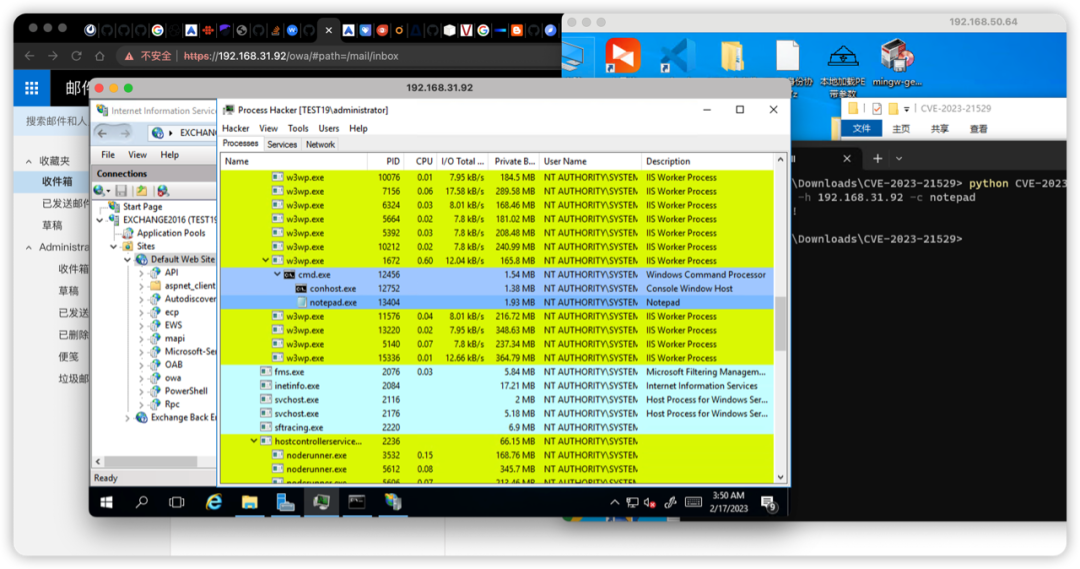Open terminal tab dropdown arrow

899,158
